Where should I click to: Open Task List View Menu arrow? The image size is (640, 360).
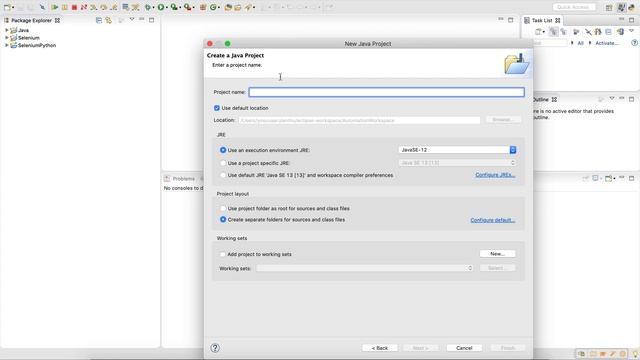click(631, 31)
